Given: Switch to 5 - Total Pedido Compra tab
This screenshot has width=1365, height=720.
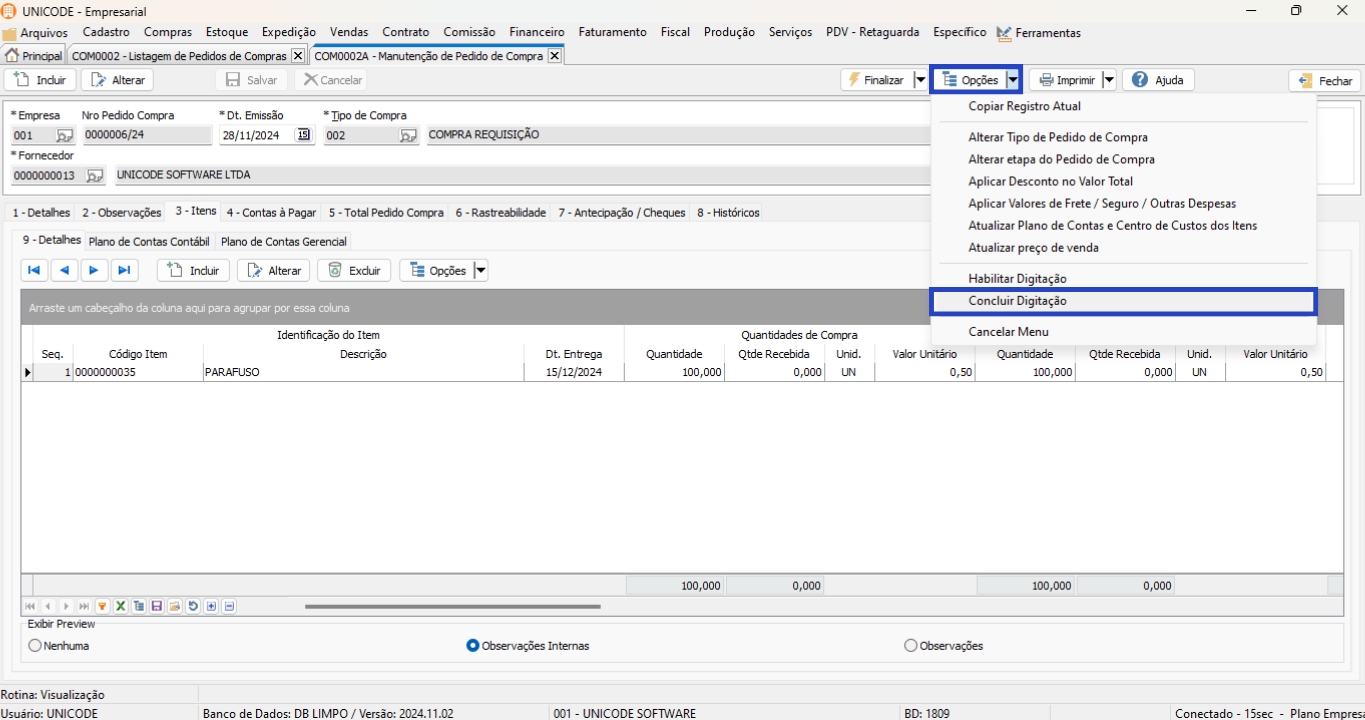Looking at the screenshot, I should click(386, 212).
